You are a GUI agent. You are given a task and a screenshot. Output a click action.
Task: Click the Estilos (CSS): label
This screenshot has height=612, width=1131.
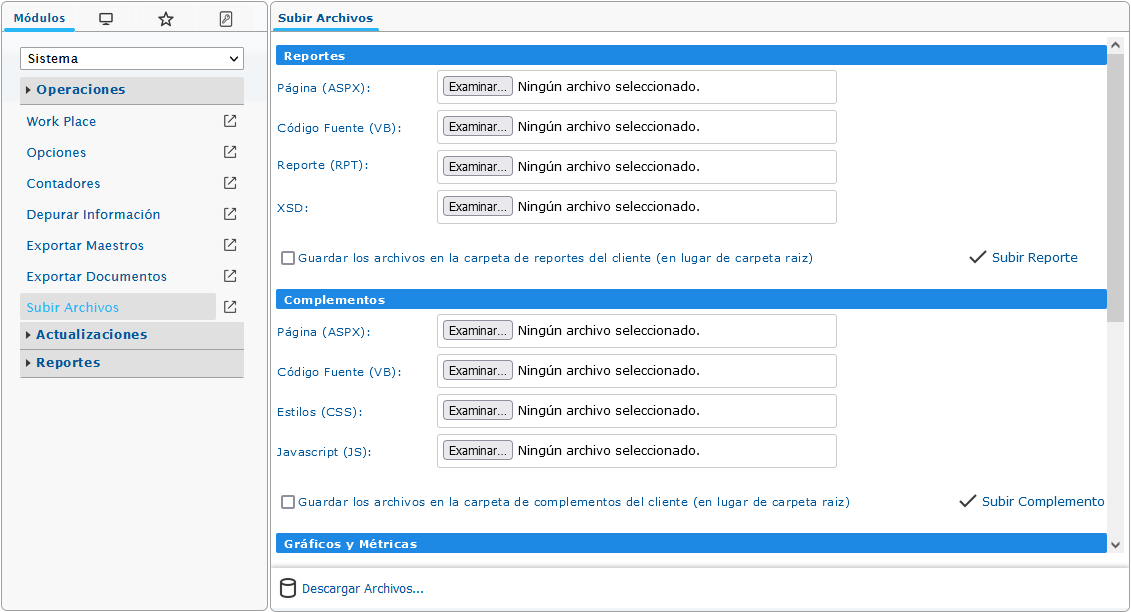pyautogui.click(x=320, y=412)
